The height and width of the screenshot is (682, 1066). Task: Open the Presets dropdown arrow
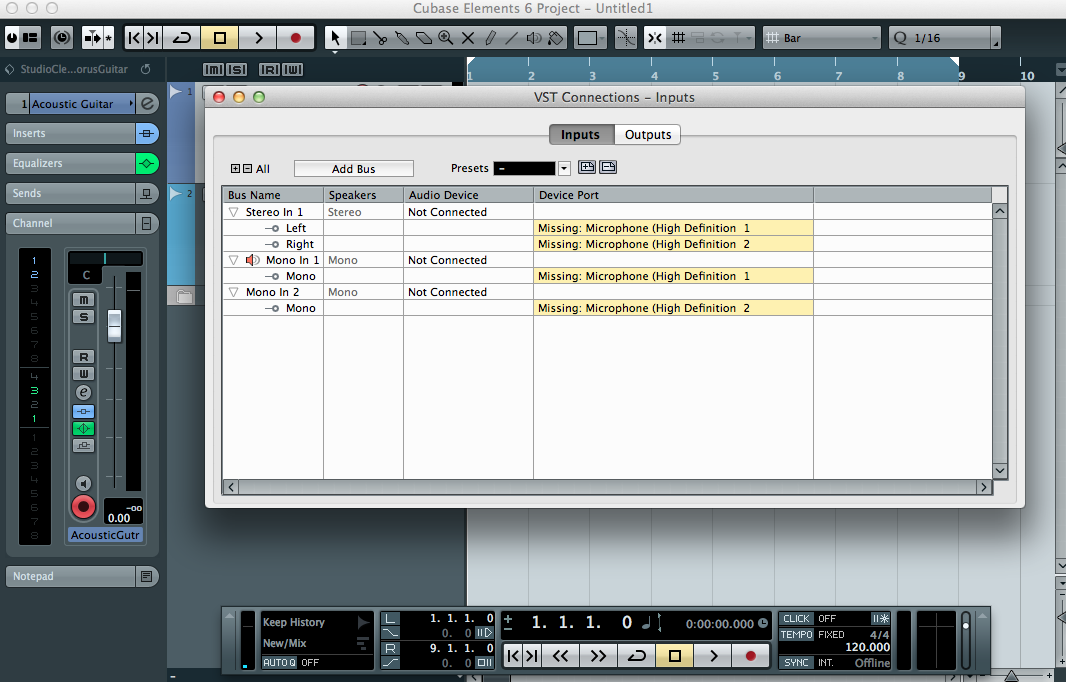(x=564, y=168)
